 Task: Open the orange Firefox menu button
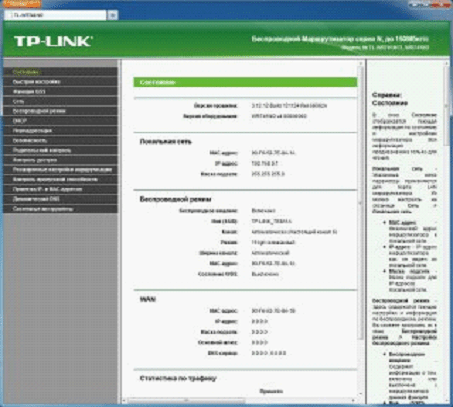coord(23,4)
